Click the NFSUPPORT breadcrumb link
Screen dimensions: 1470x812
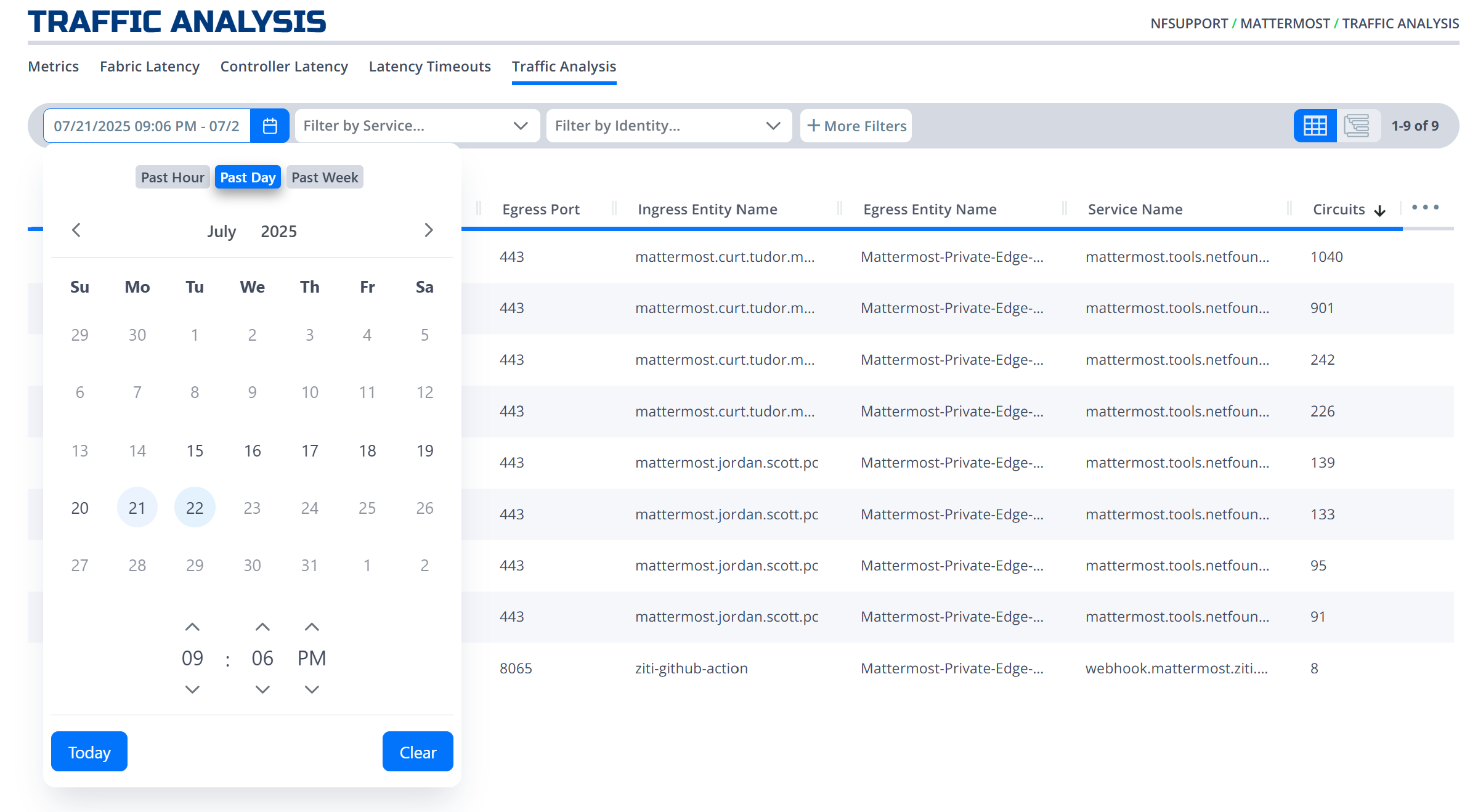tap(1189, 23)
